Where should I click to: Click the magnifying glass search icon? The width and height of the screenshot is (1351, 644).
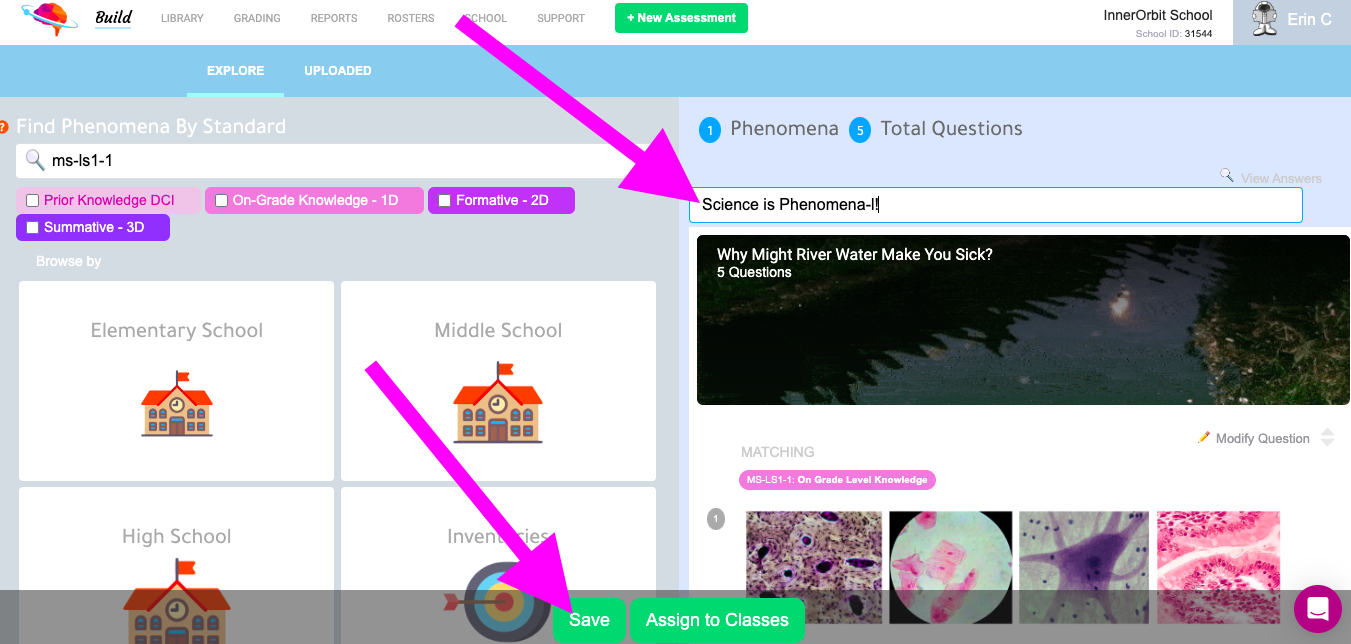[35, 160]
